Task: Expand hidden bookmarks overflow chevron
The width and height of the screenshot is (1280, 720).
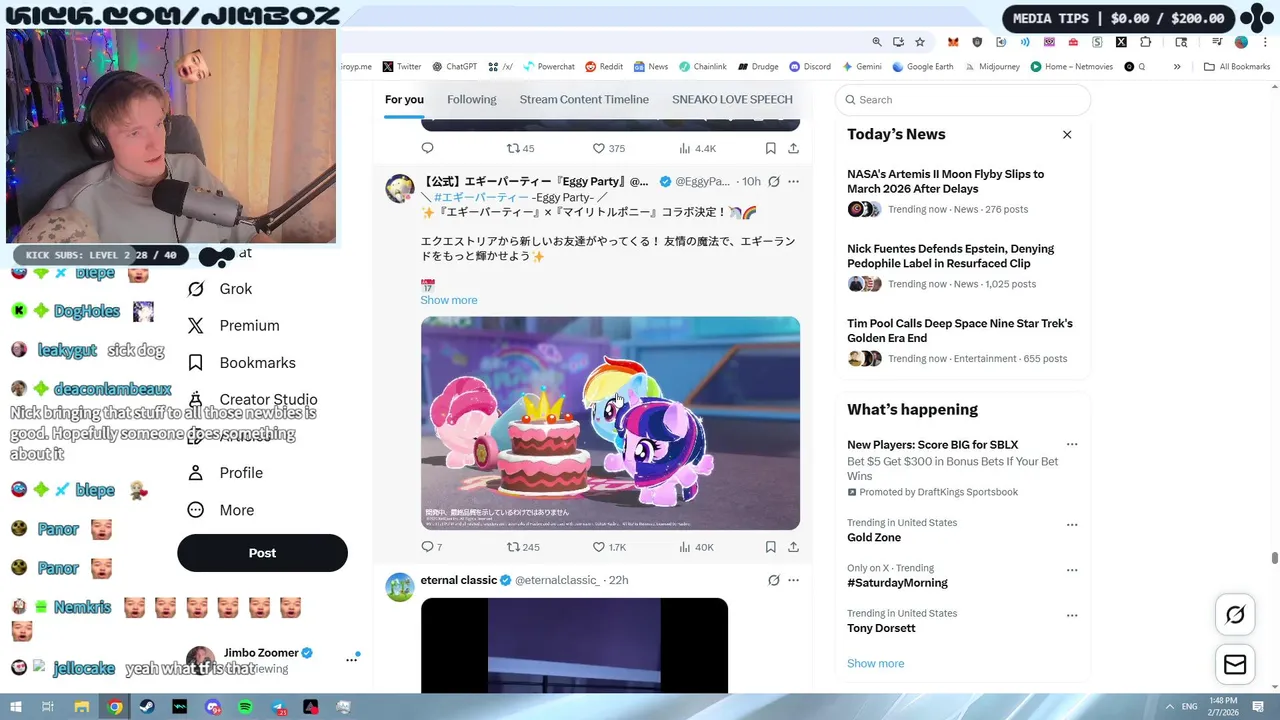Action: click(x=1177, y=67)
